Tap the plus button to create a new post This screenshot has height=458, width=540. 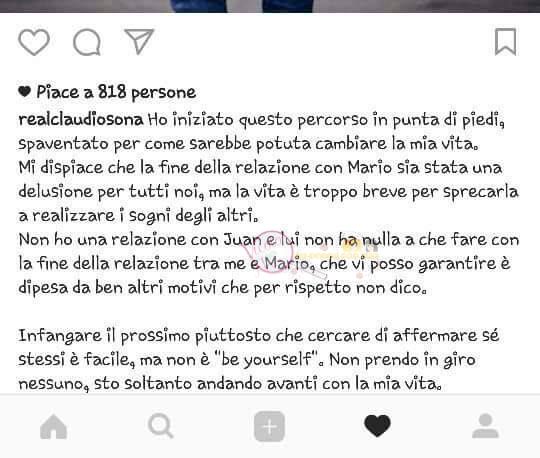(269, 426)
